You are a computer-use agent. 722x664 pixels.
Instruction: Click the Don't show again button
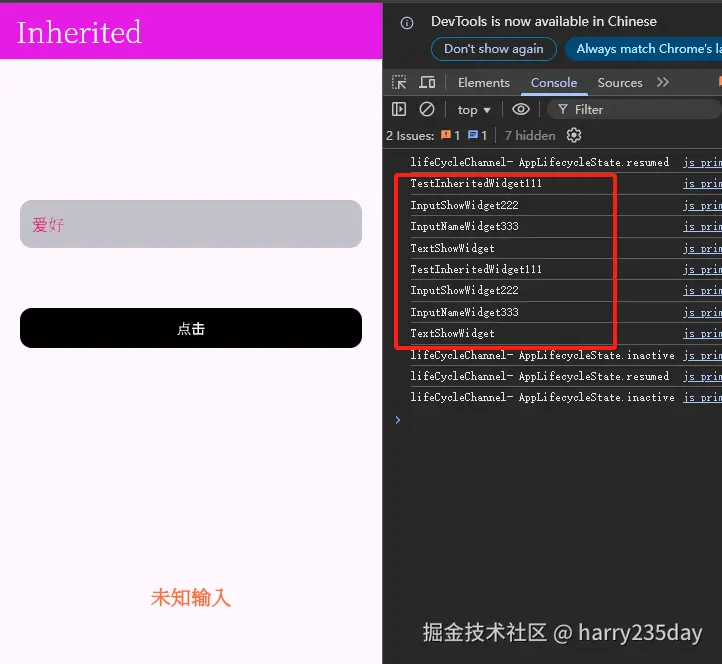[494, 49]
